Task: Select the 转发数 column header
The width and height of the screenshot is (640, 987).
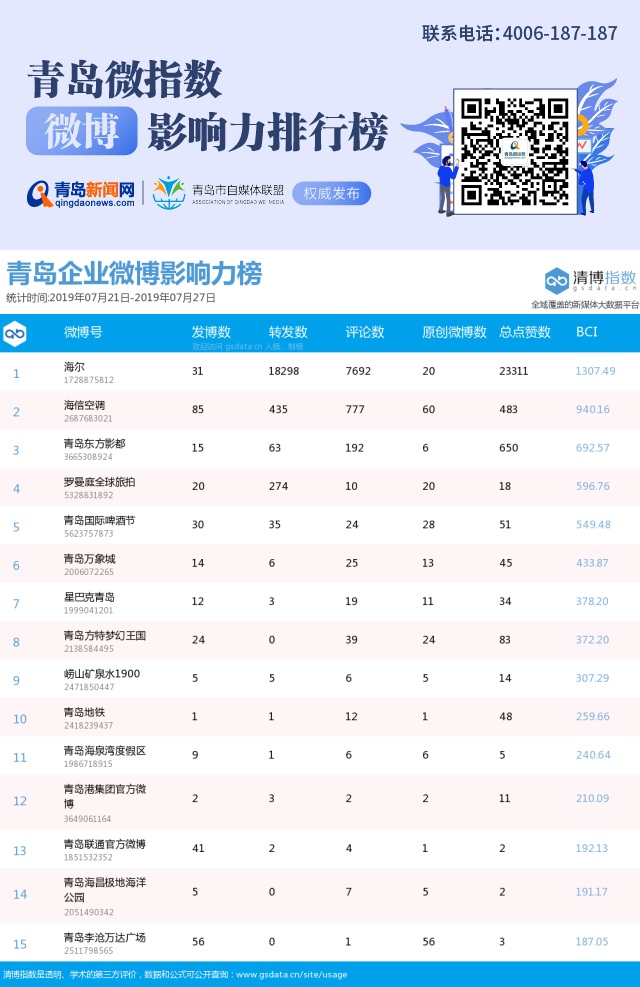Action: click(x=288, y=332)
